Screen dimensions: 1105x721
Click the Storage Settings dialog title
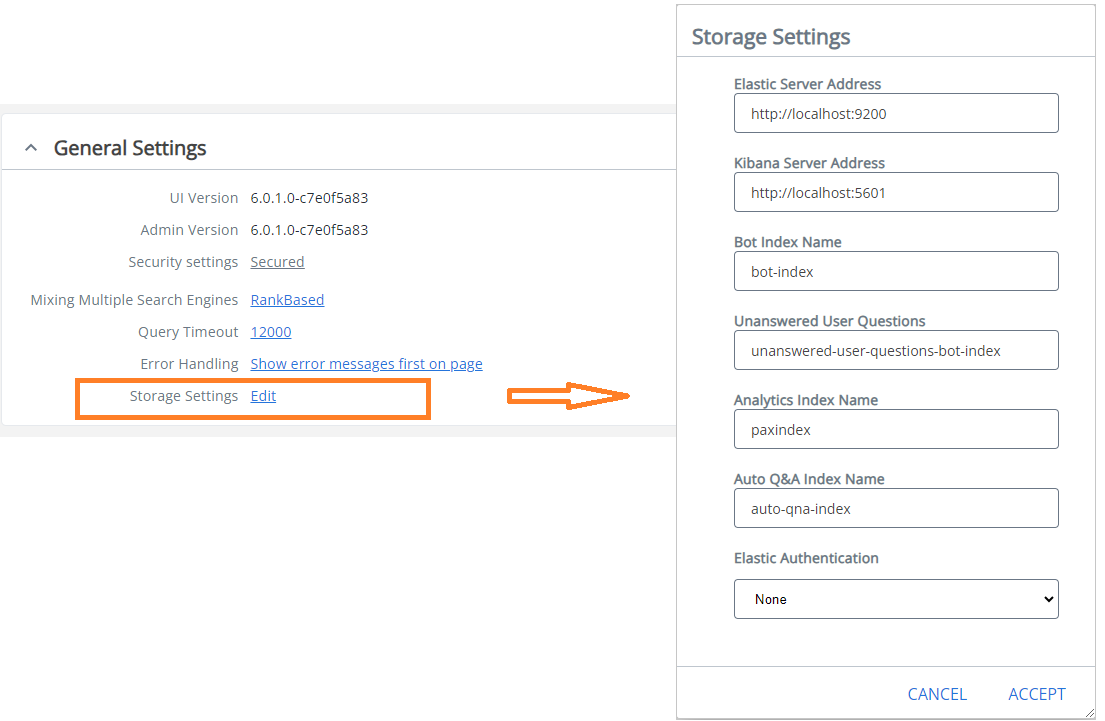pyautogui.click(x=771, y=37)
